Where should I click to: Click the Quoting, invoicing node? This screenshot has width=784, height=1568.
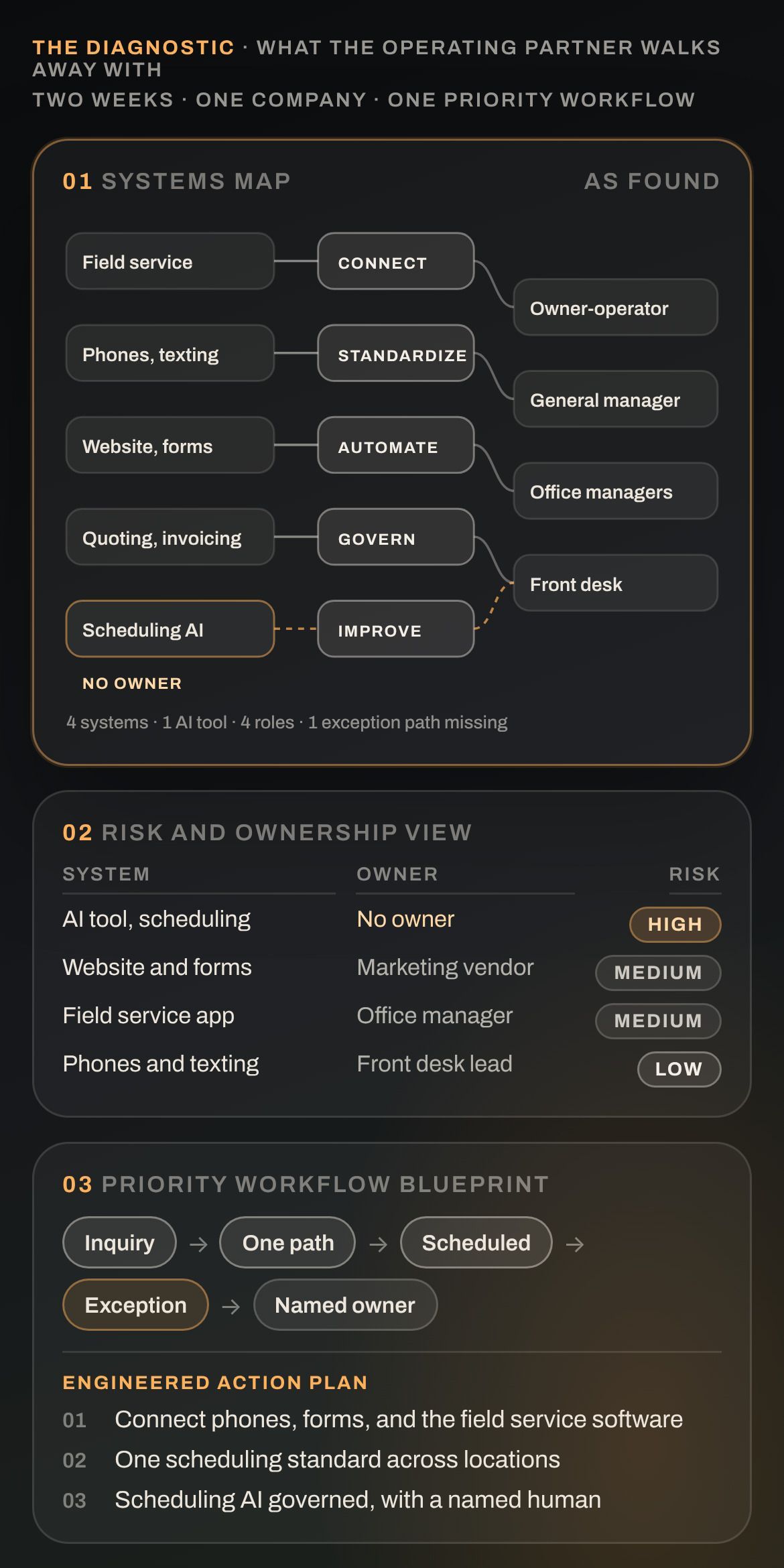click(170, 537)
